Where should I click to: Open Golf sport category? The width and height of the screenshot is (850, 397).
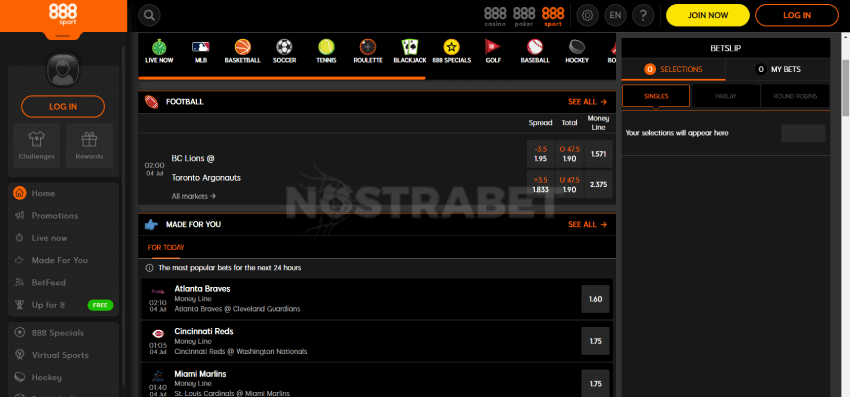coord(493,52)
